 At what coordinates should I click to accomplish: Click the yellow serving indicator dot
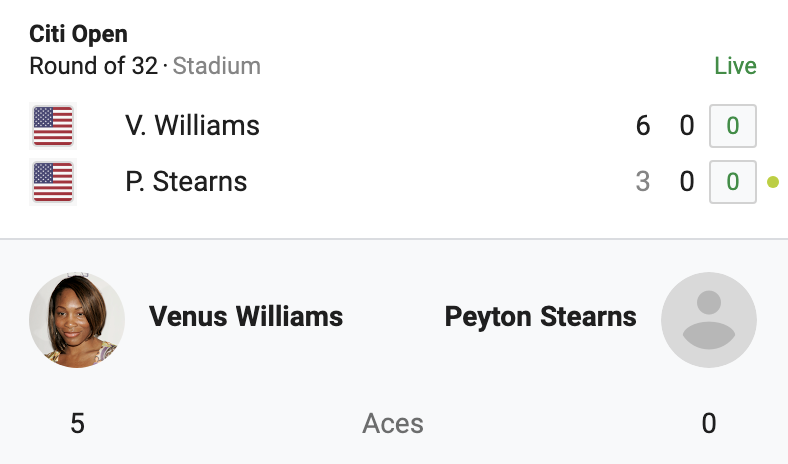pyautogui.click(x=773, y=182)
